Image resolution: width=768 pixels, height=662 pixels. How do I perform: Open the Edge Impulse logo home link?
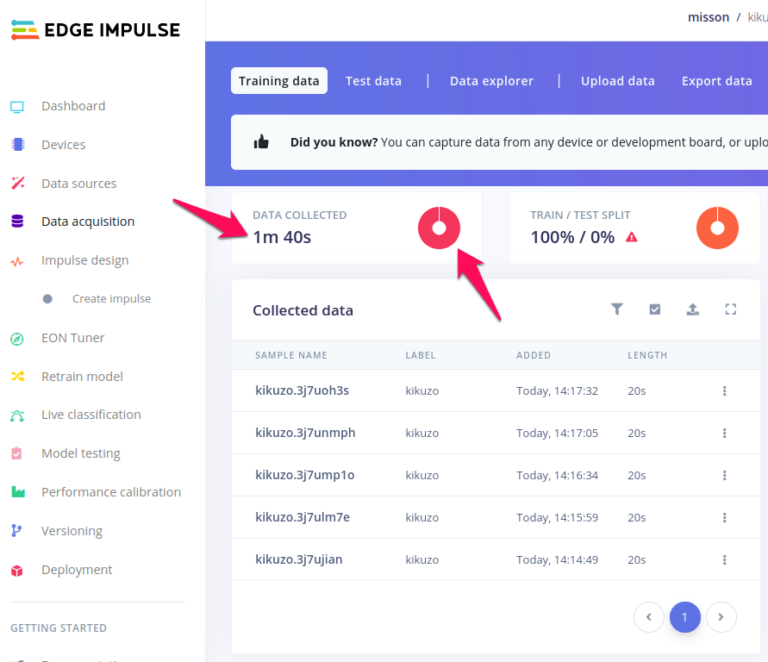96,30
